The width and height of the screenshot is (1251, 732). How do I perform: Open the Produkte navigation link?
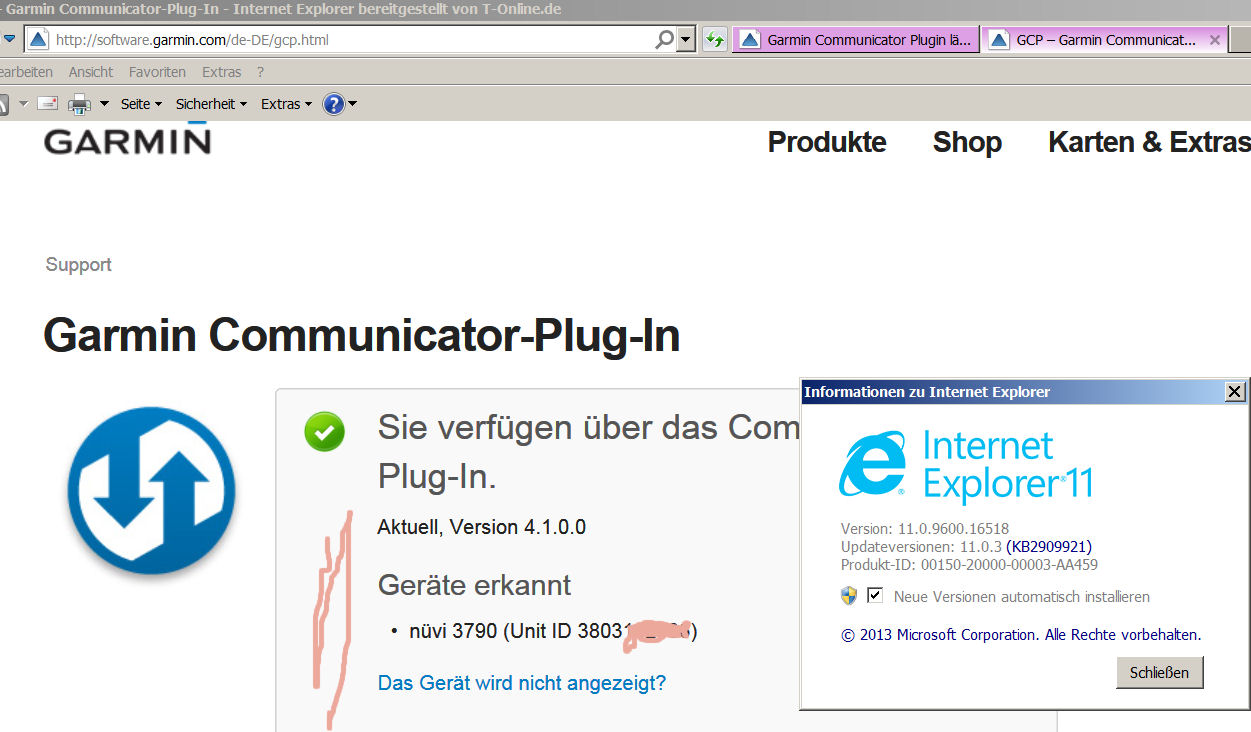coord(827,142)
